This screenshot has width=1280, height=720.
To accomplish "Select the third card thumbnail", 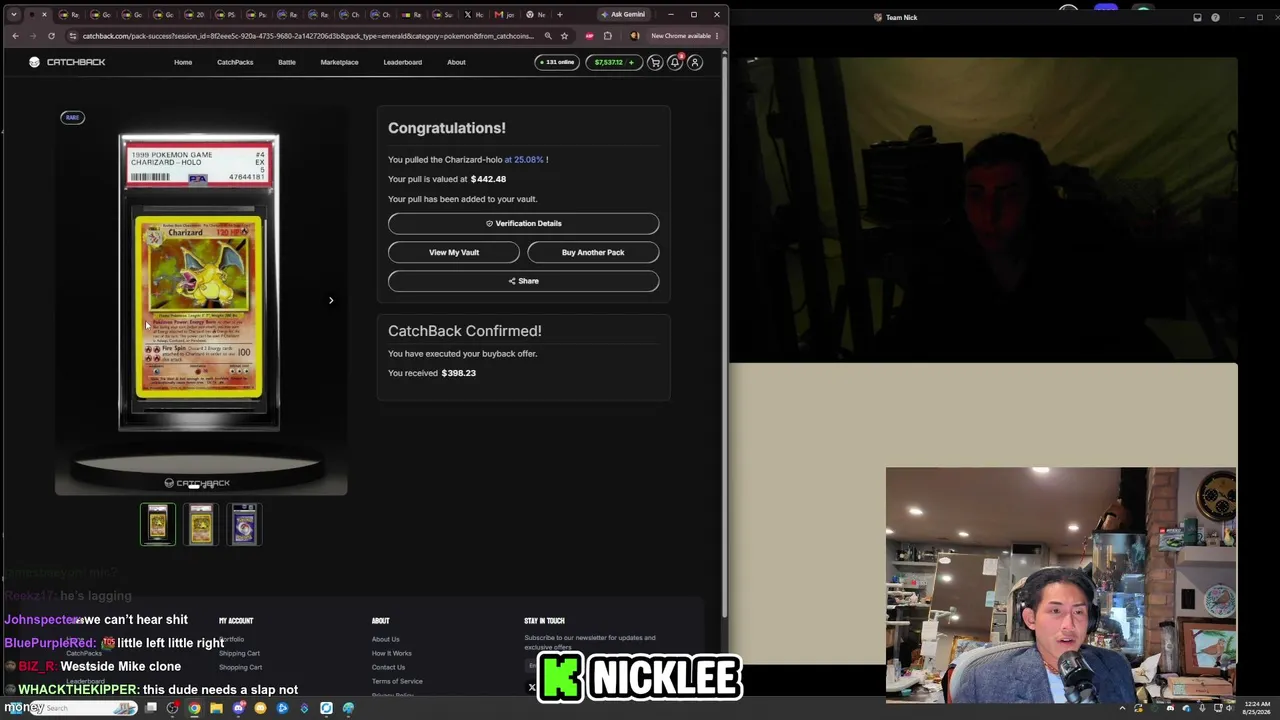I will pos(244,524).
